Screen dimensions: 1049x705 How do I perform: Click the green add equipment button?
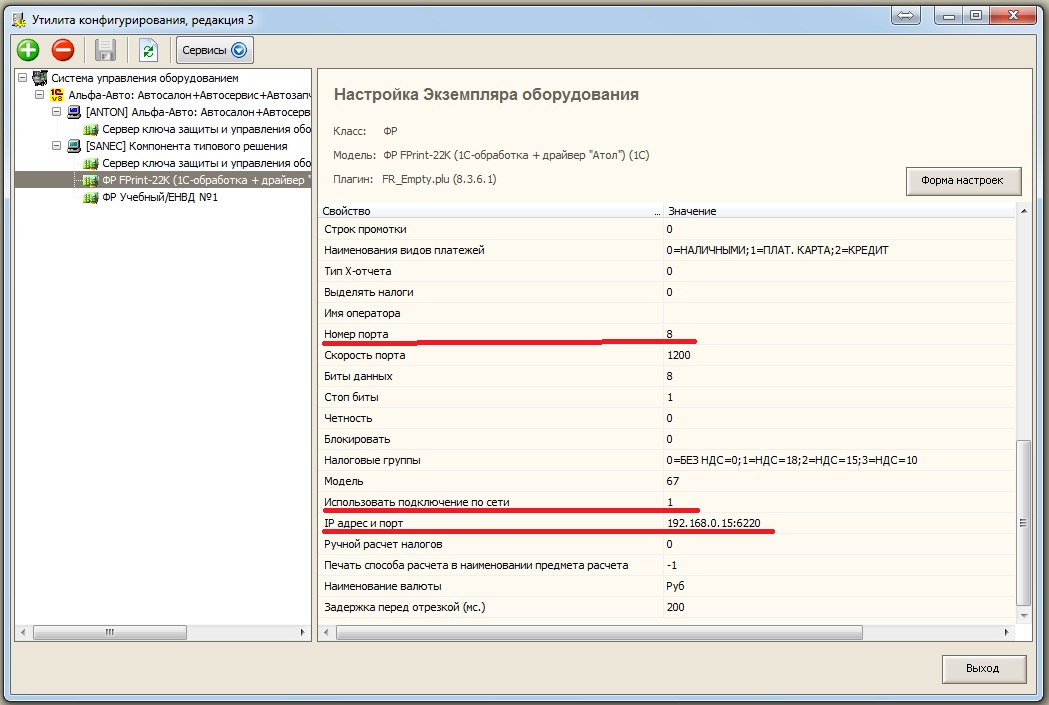[28, 50]
